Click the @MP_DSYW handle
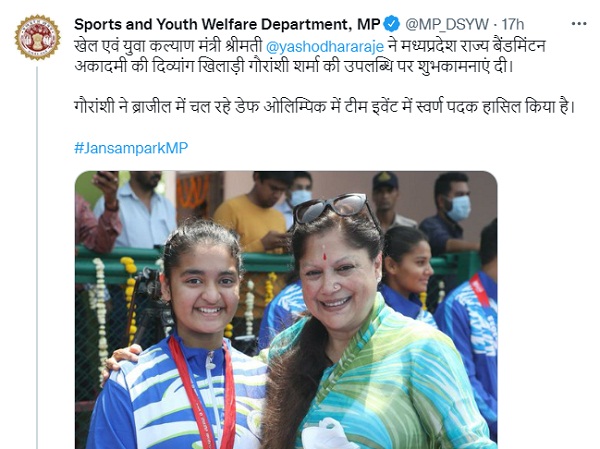Viewport: 600px width, 449px height. (x=447, y=24)
